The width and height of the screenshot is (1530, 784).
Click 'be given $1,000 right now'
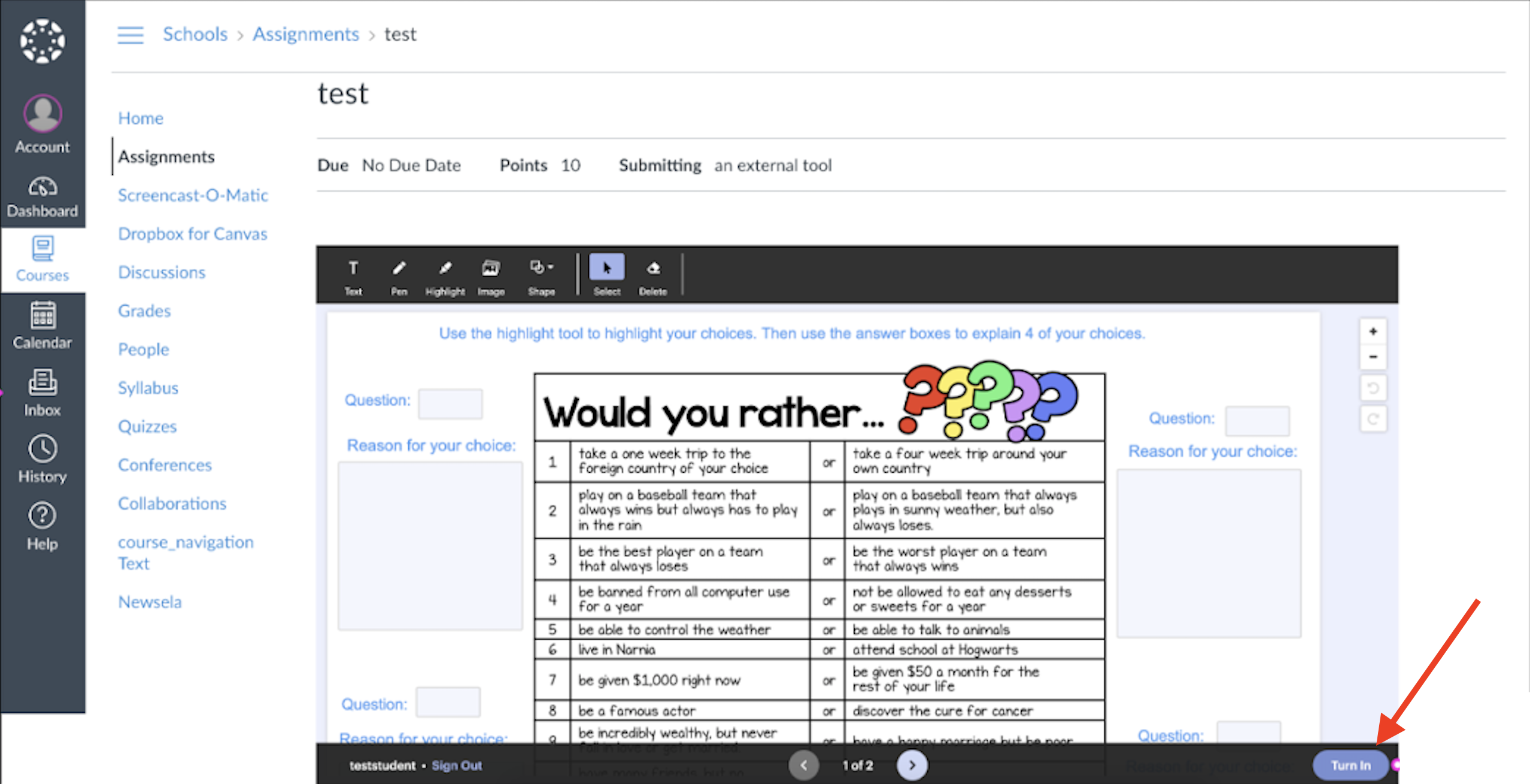click(659, 680)
